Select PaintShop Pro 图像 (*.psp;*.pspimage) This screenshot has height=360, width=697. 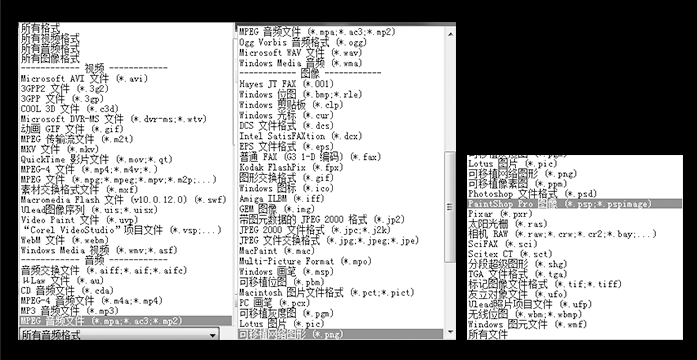[x=575, y=204]
